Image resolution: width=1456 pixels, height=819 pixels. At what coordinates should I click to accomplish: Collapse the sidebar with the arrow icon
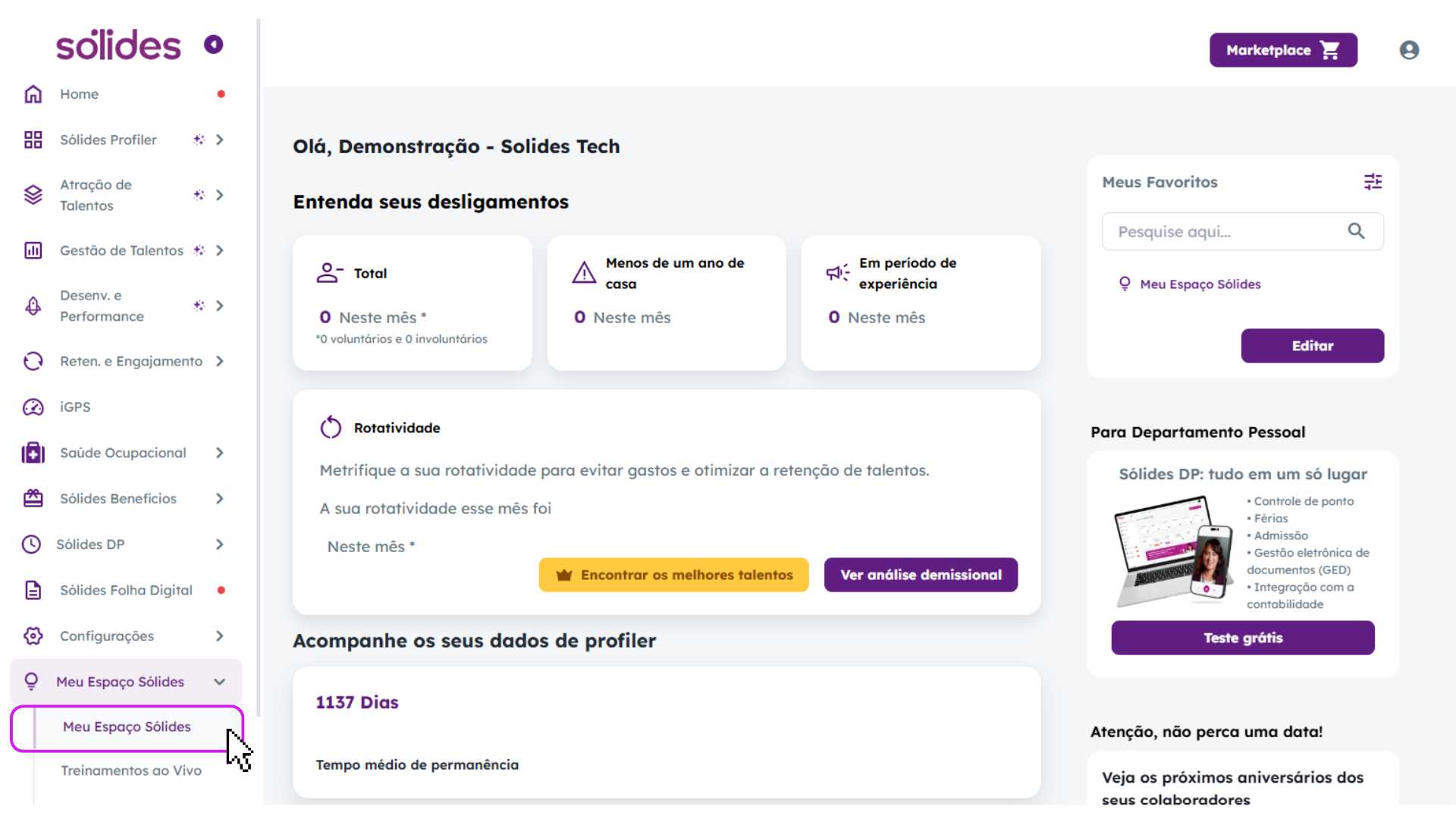tap(214, 45)
